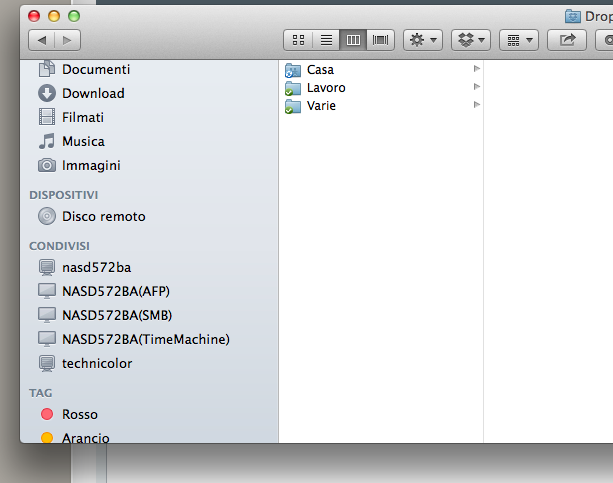Image resolution: width=613 pixels, height=483 pixels.
Task: Expand the Varie folder arrow
Action: click(x=477, y=105)
